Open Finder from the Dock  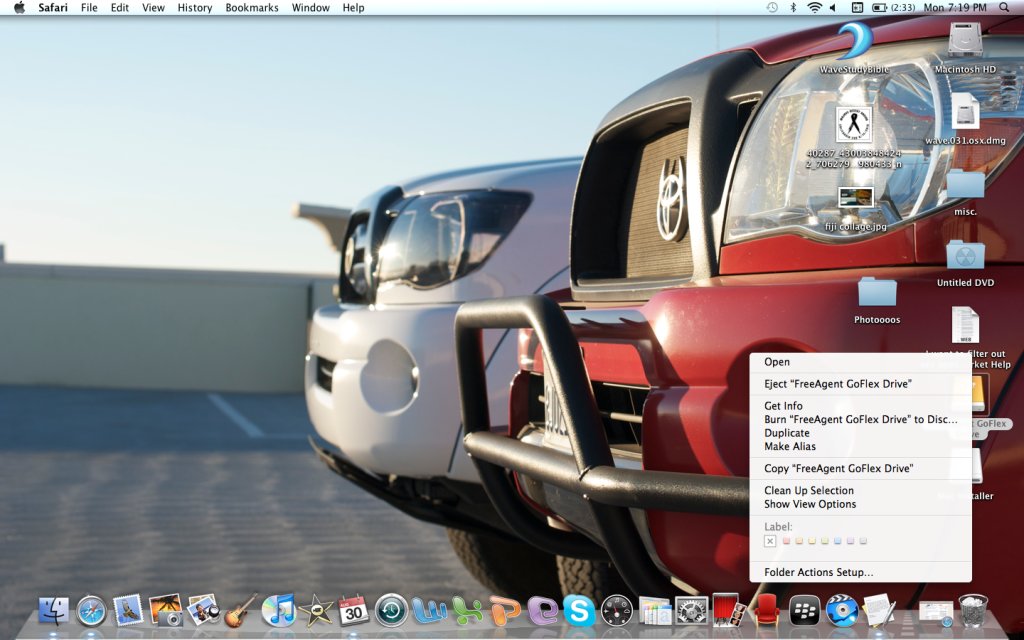pos(54,611)
